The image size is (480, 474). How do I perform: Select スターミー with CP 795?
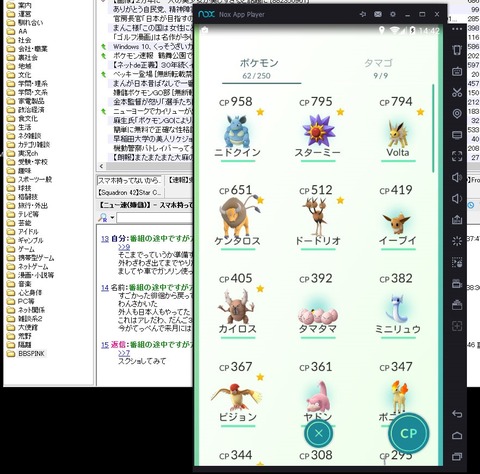click(318, 129)
